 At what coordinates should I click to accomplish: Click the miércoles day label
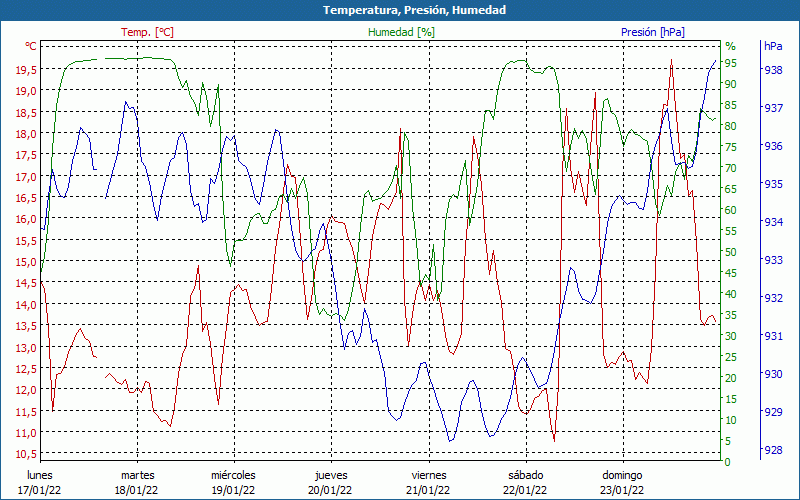(x=234, y=475)
